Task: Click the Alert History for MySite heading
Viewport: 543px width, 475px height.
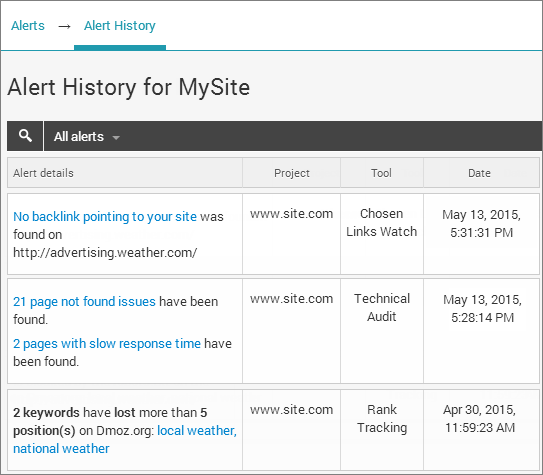Action: pos(128,87)
